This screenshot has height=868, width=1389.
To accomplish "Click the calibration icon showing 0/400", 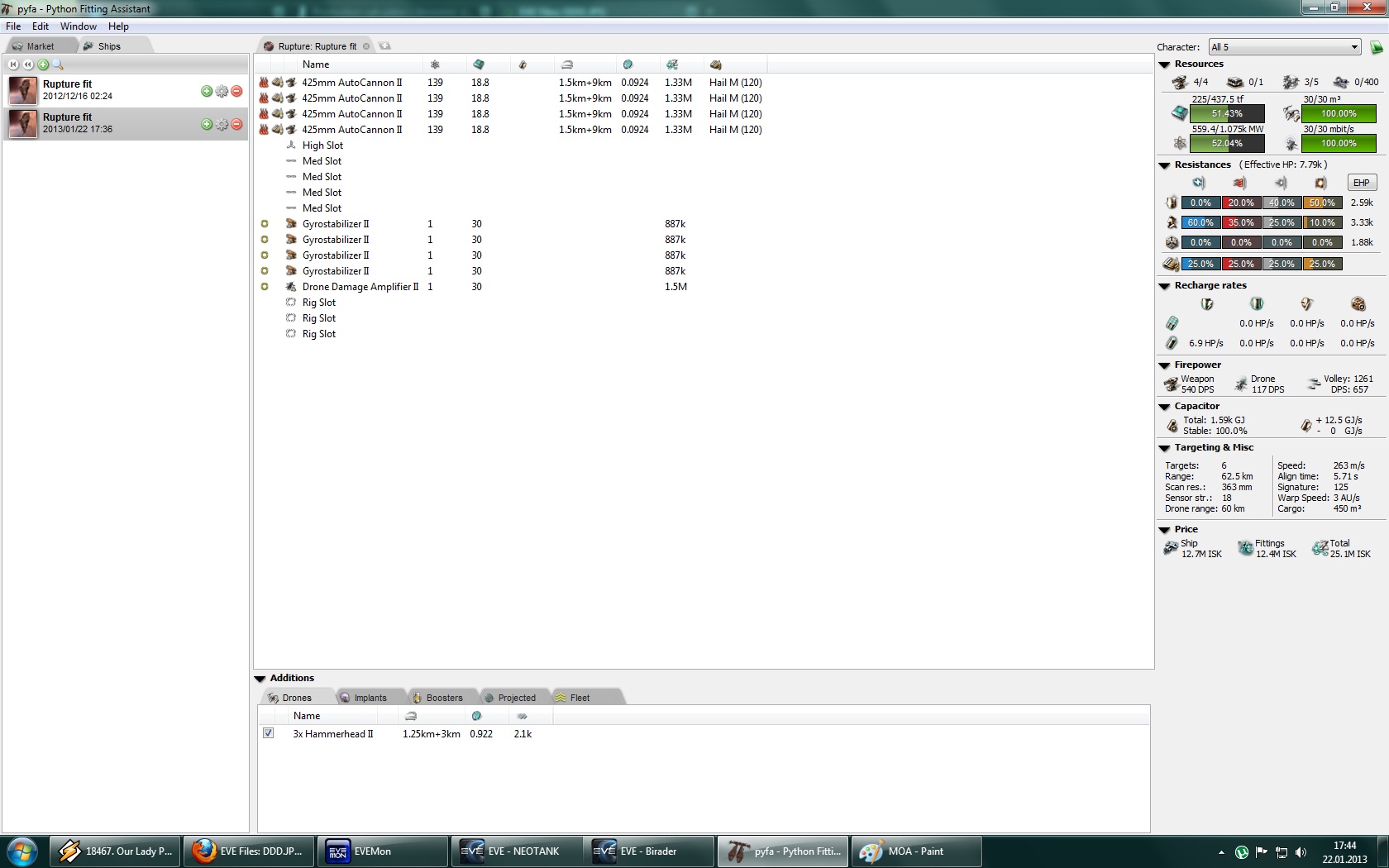I will (x=1341, y=82).
